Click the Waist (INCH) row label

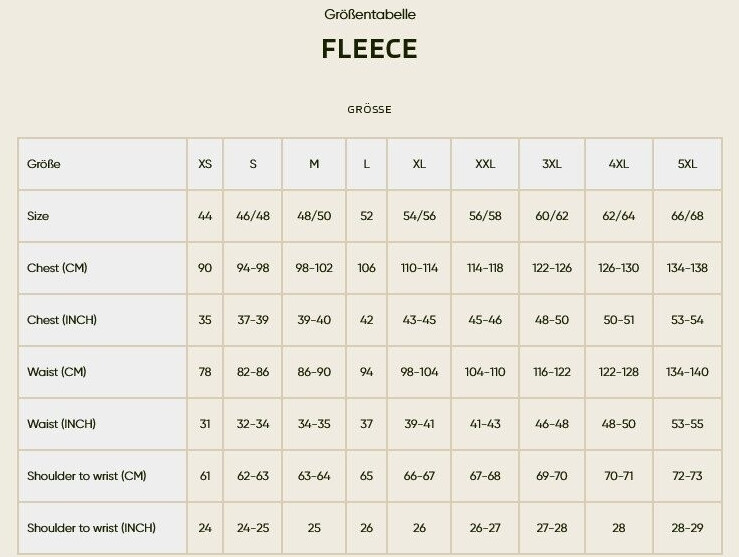[61, 424]
